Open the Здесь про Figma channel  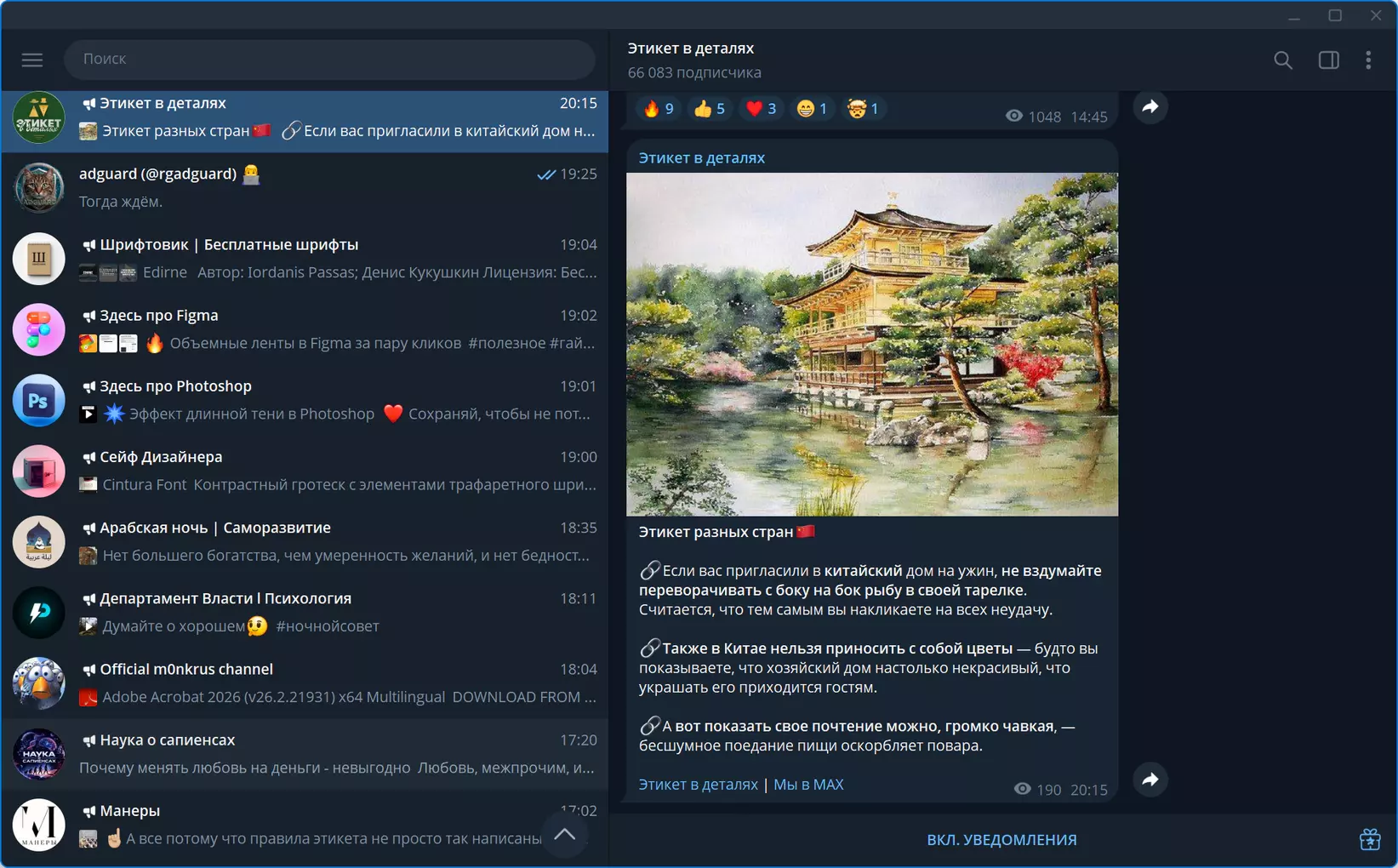305,329
